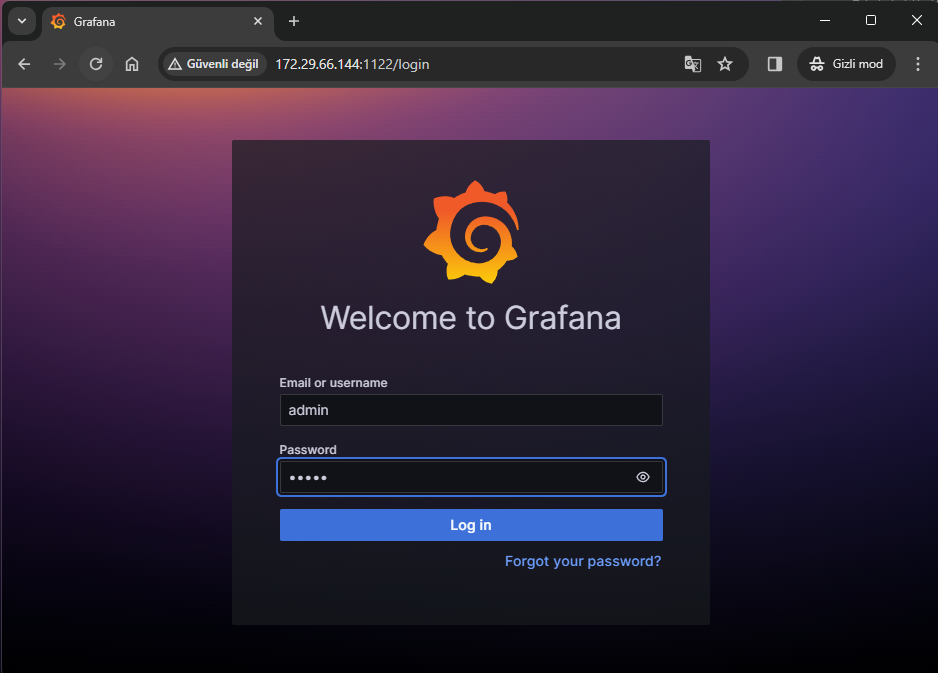Close the Grafana tab
Screen dimensions: 938x673
click(258, 22)
